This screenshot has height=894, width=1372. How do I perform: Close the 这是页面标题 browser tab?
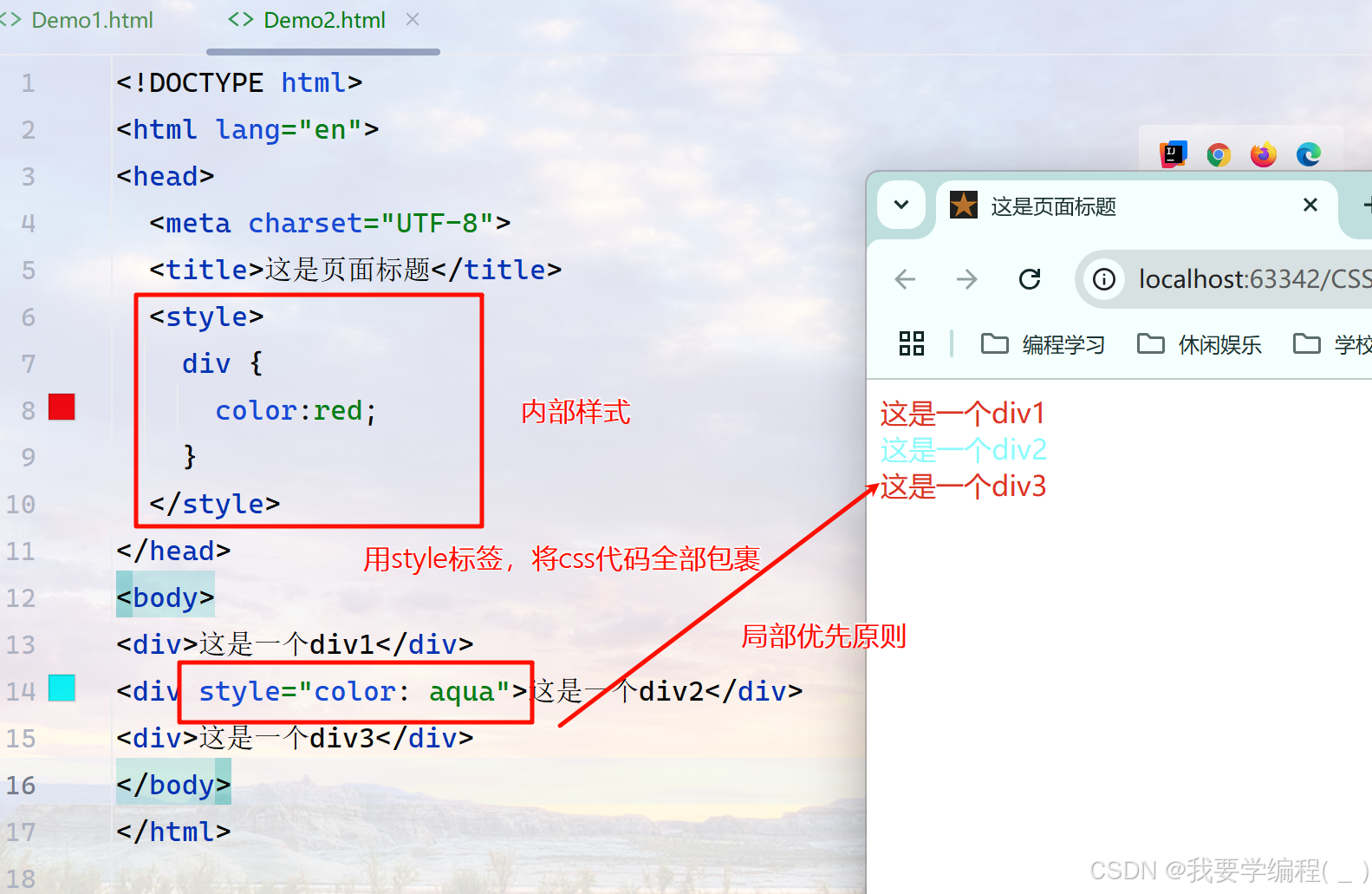1310,205
